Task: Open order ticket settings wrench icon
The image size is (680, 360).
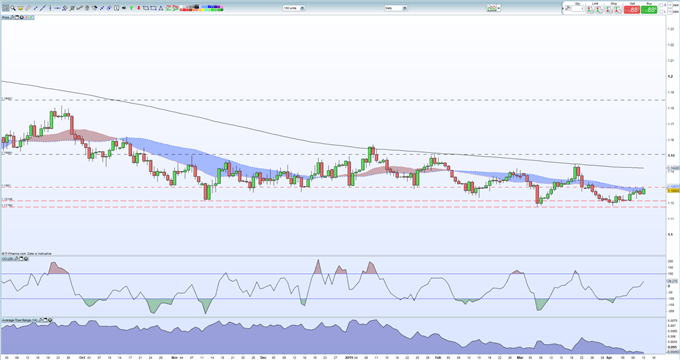Action: 568,8
